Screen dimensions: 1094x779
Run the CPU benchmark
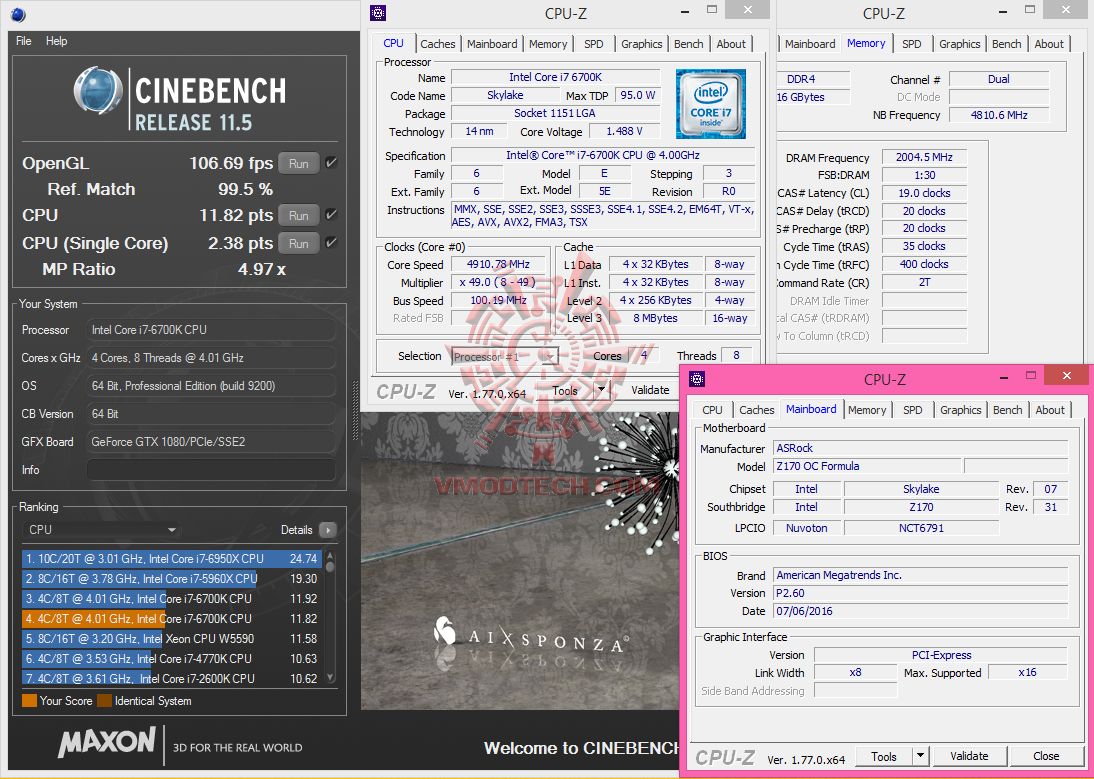(299, 215)
